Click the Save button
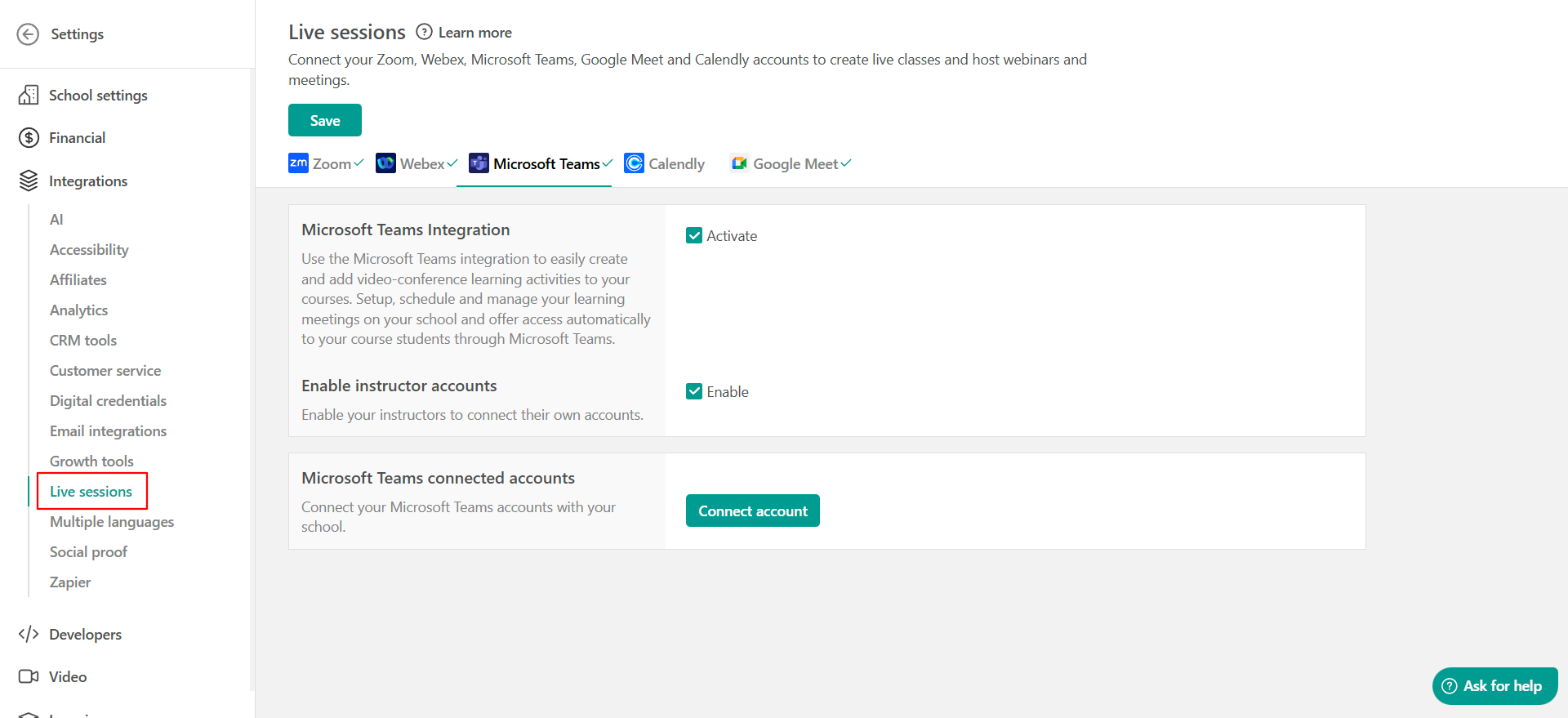 [325, 120]
